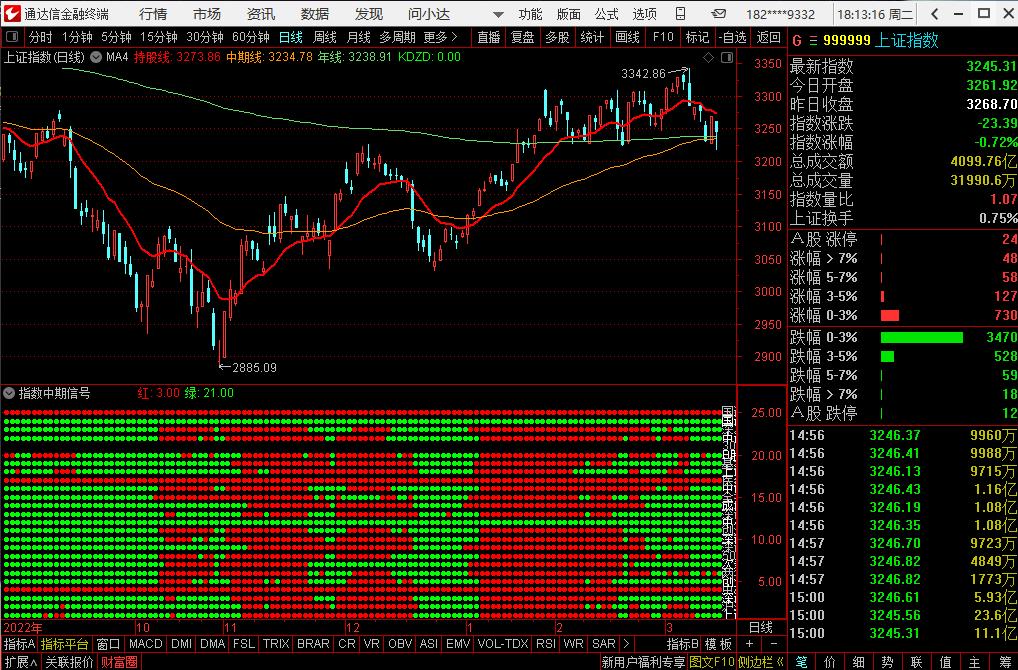The image size is (1018, 670).
Task: Click the F10 info button
Action: click(x=663, y=38)
